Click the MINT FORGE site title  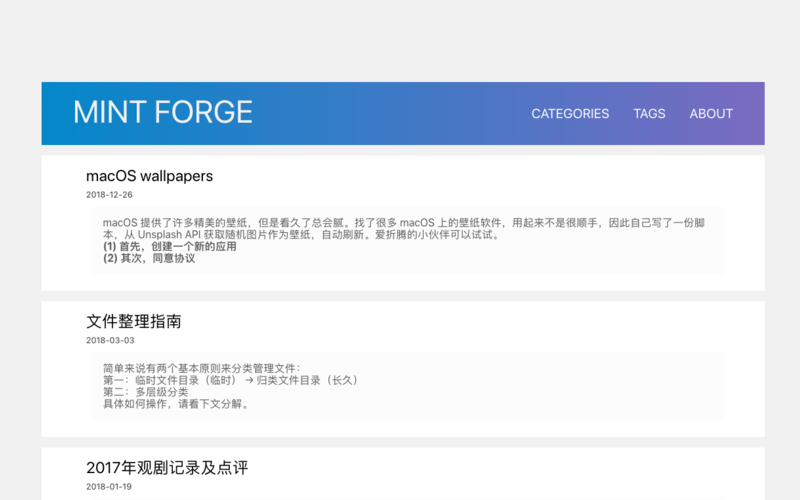click(163, 112)
